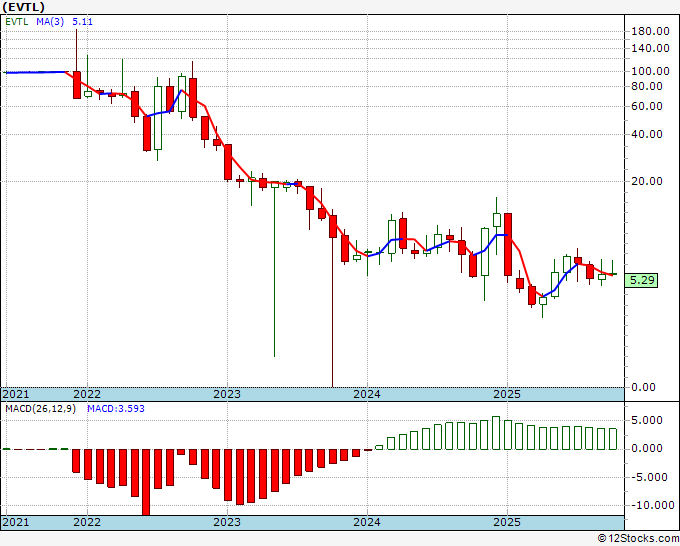Select the 100.00 price axis label
680x546 pixels.
pyautogui.click(x=650, y=71)
